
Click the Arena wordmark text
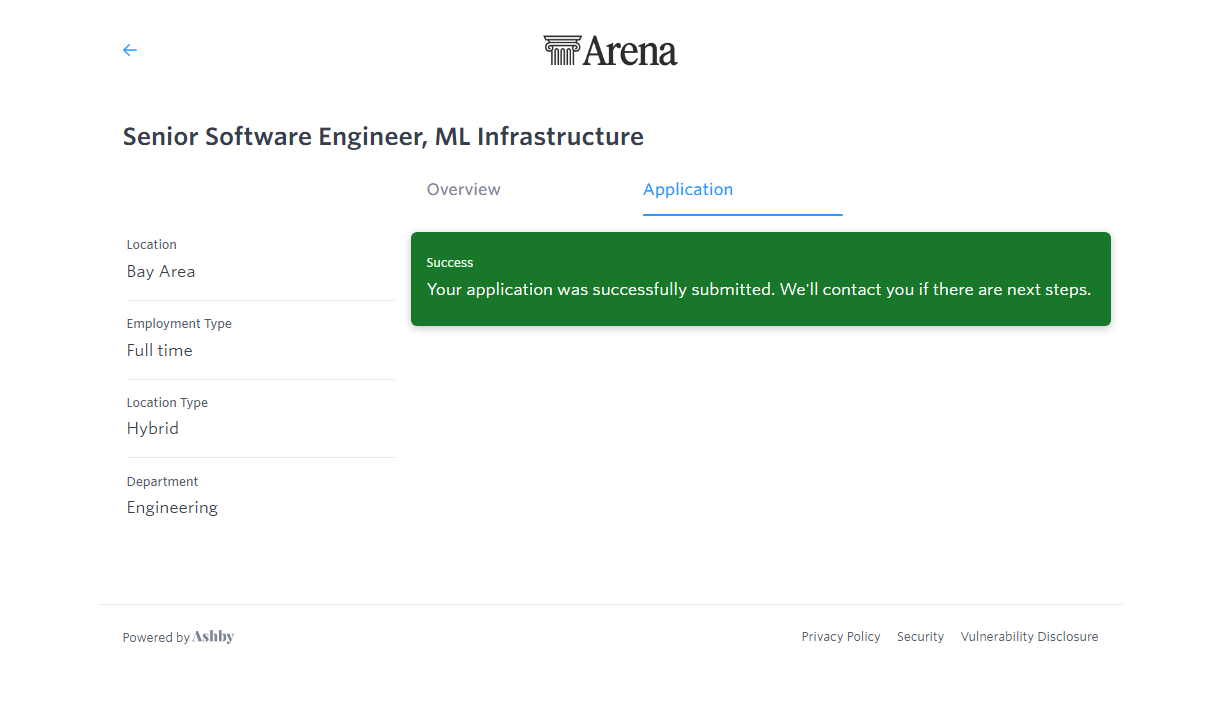tap(630, 51)
